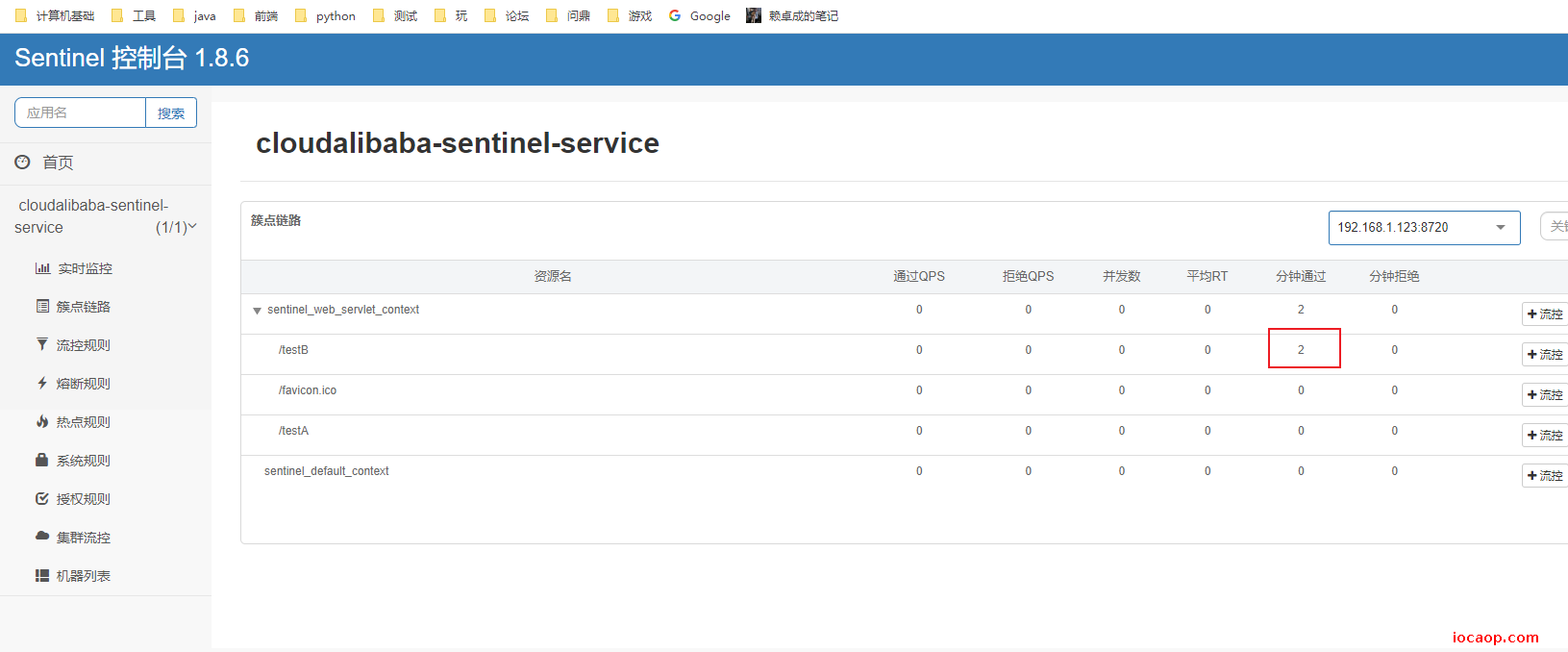The image size is (1568, 652).
Task: Open the python bookmark folder
Action: [325, 15]
